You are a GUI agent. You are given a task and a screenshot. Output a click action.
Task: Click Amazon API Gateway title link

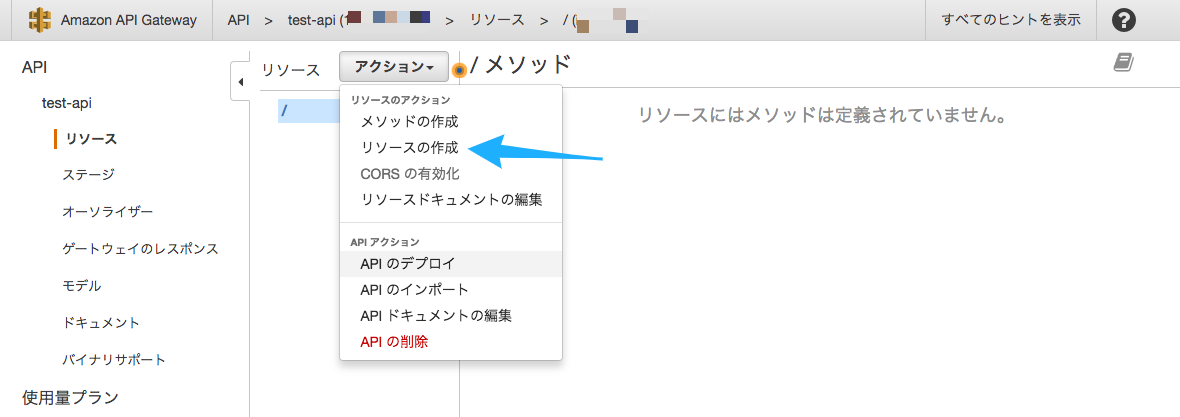click(129, 20)
